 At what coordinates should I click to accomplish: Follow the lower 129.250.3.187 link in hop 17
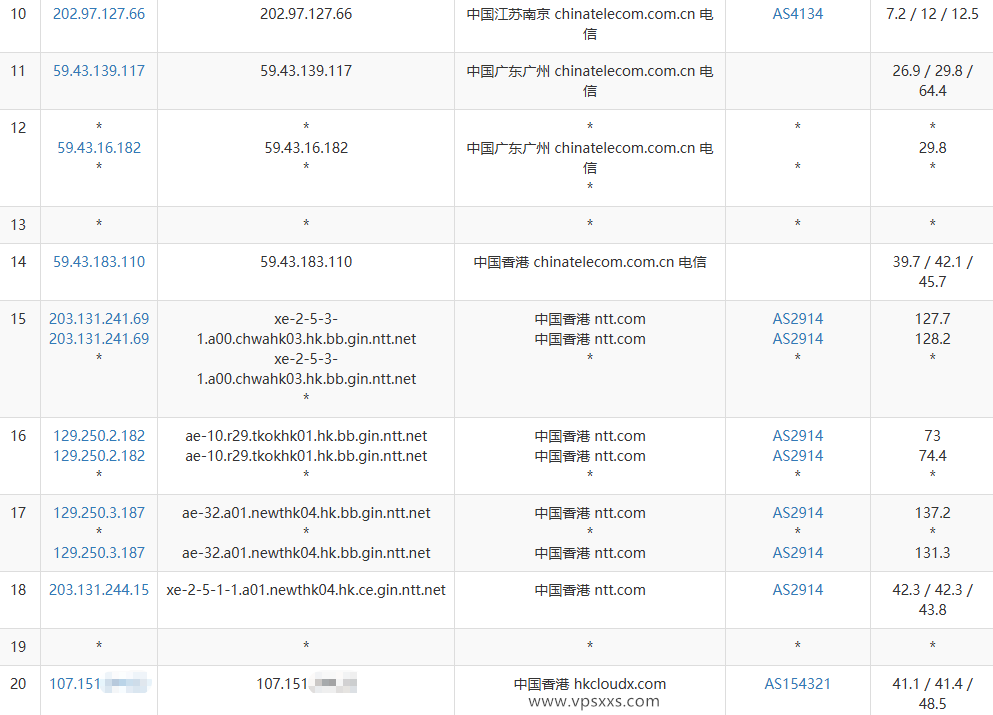(99, 553)
